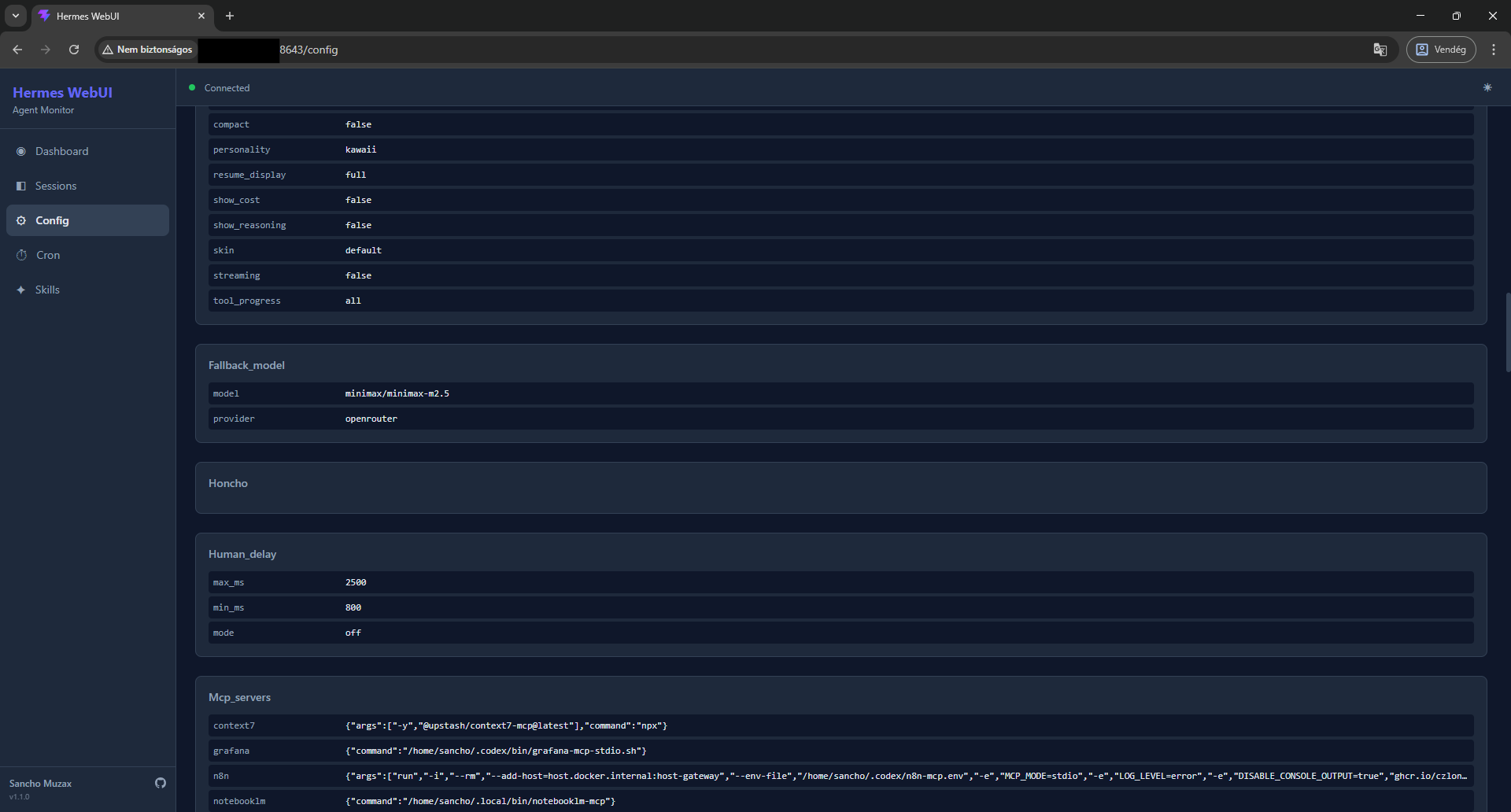Switch to the Dashboard section
Image resolution: width=1511 pixels, height=812 pixels.
coord(62,151)
